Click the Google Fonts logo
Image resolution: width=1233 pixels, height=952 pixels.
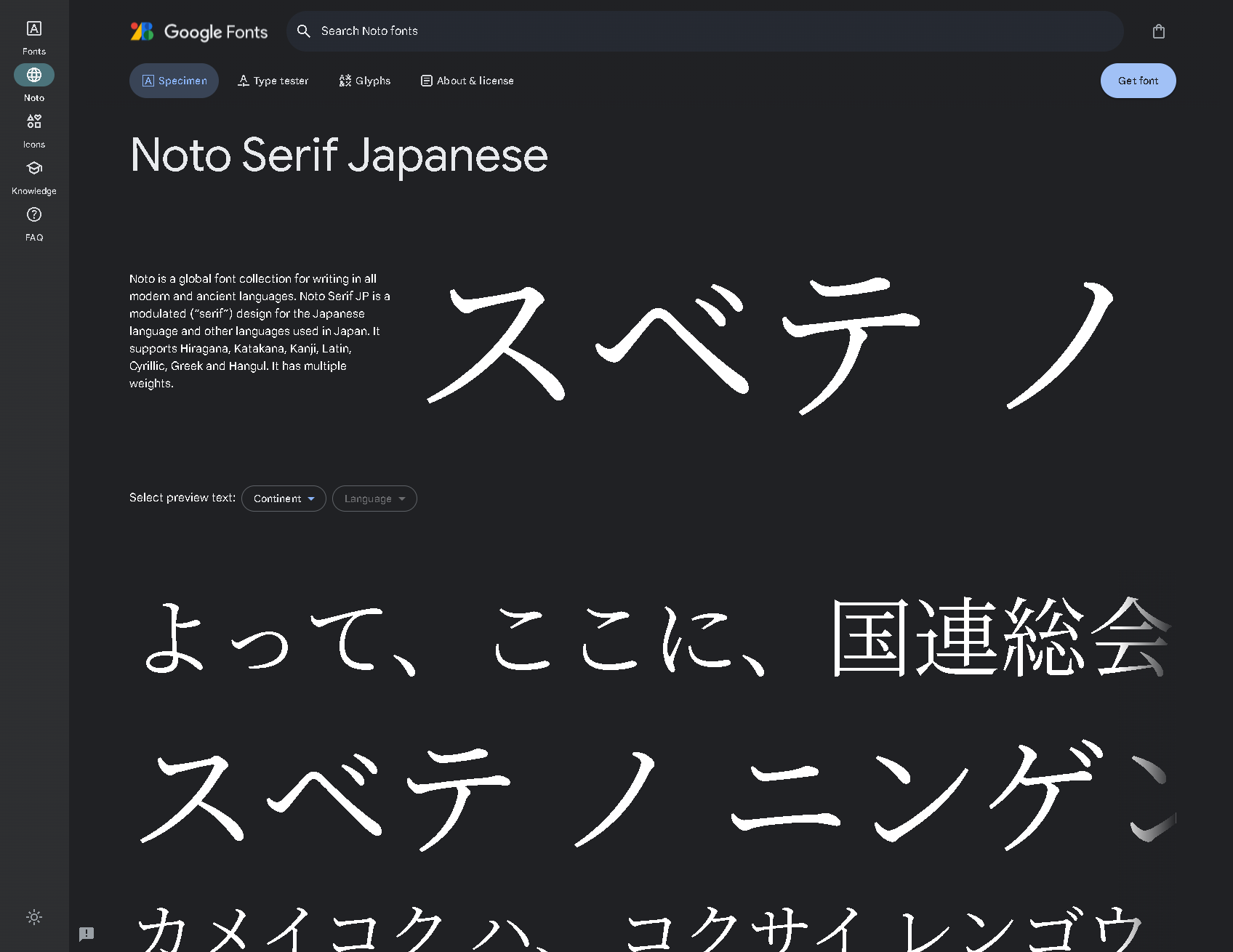198,31
